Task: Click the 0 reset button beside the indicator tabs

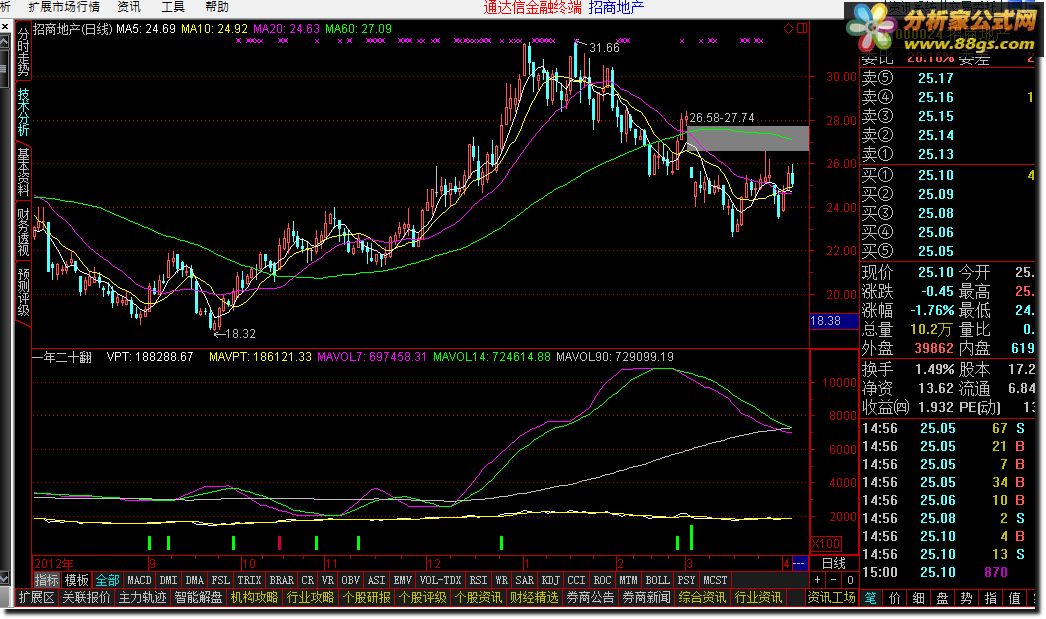Action: [850, 580]
